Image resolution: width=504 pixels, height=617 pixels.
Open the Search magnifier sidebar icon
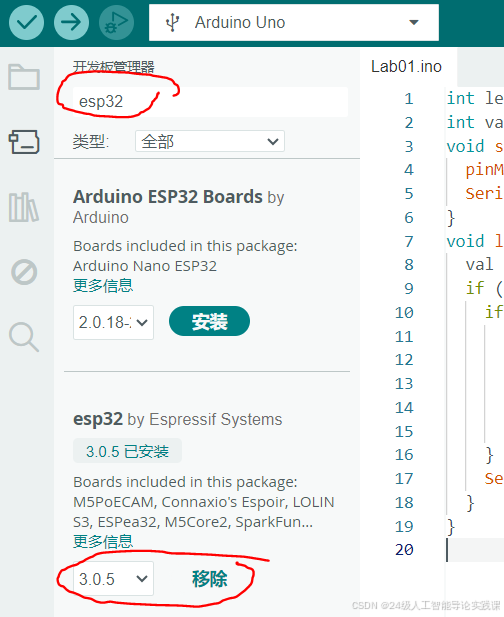[x=24, y=337]
